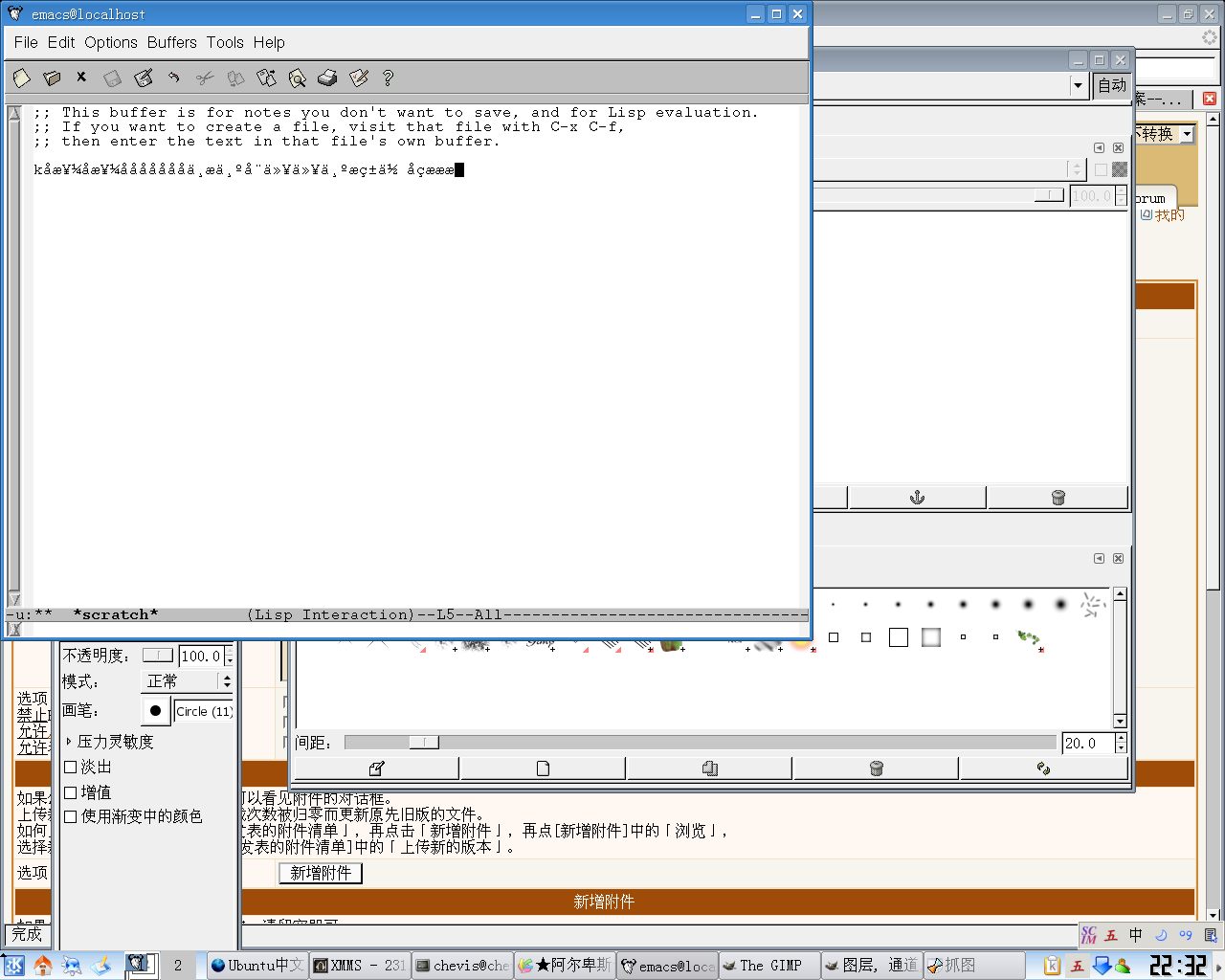Click virtual desktop 2 in the pager

pyautogui.click(x=177, y=966)
